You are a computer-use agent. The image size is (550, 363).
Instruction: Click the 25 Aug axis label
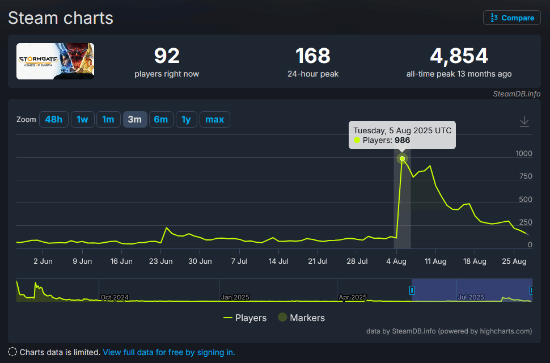(514, 261)
